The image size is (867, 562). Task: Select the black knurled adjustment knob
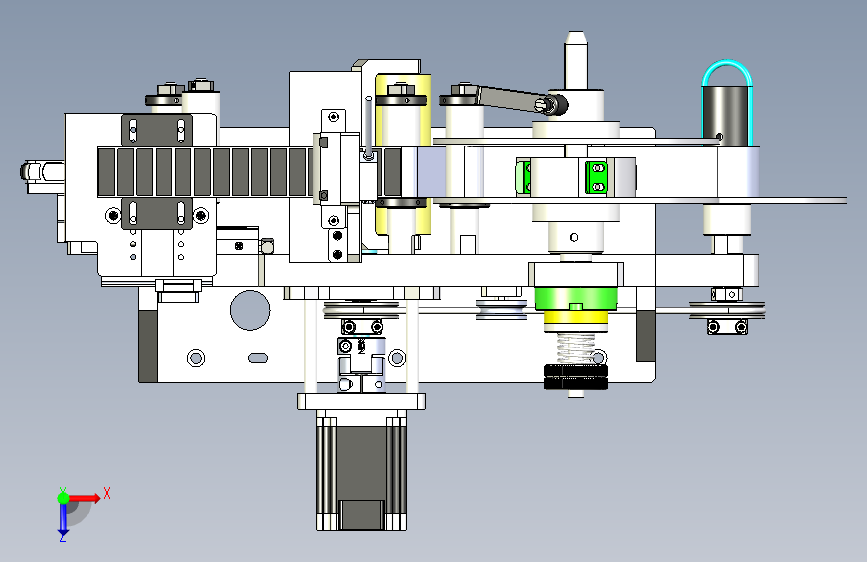[x=576, y=377]
